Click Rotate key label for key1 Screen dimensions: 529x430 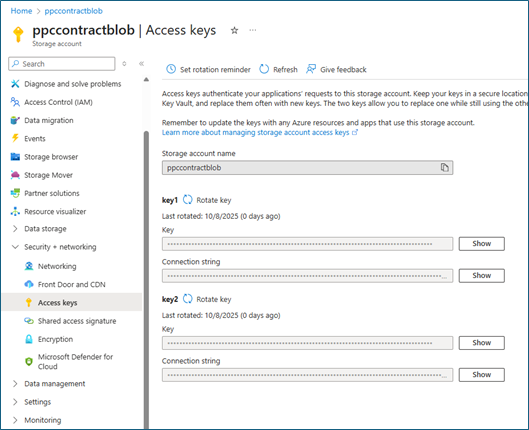[x=214, y=200]
